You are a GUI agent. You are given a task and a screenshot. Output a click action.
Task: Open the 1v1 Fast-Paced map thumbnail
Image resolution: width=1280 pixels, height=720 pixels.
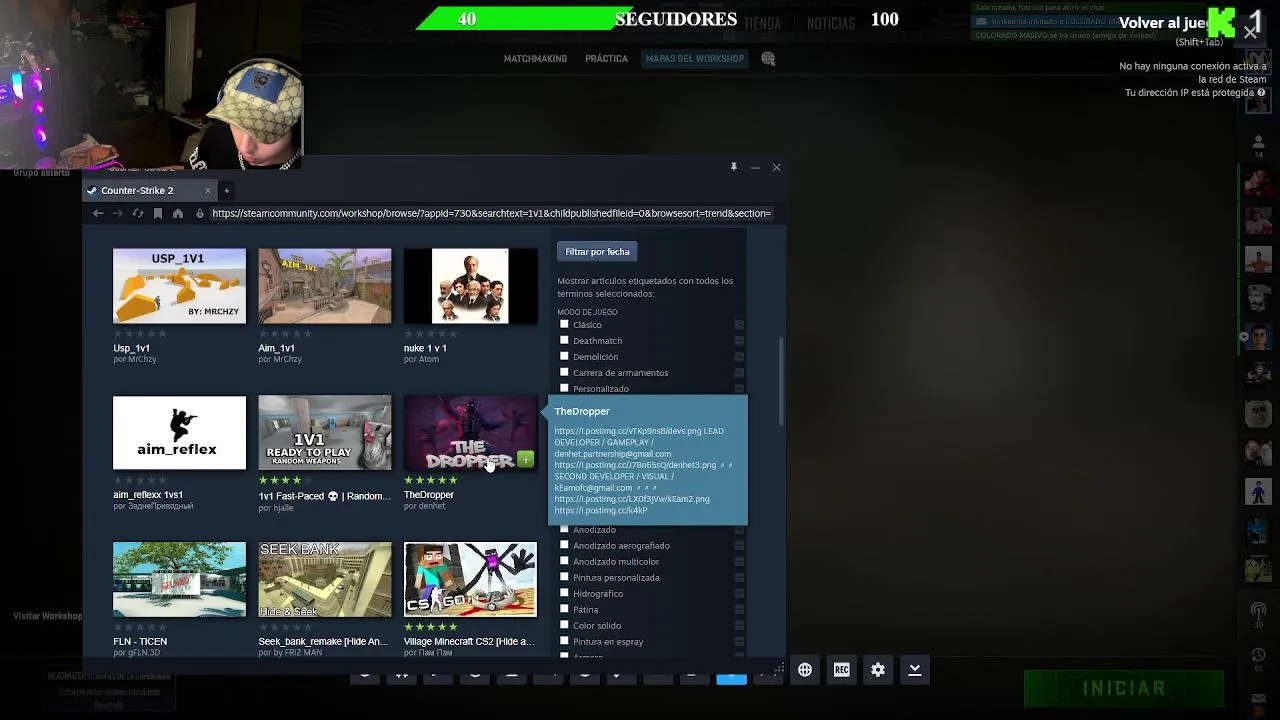click(x=325, y=433)
